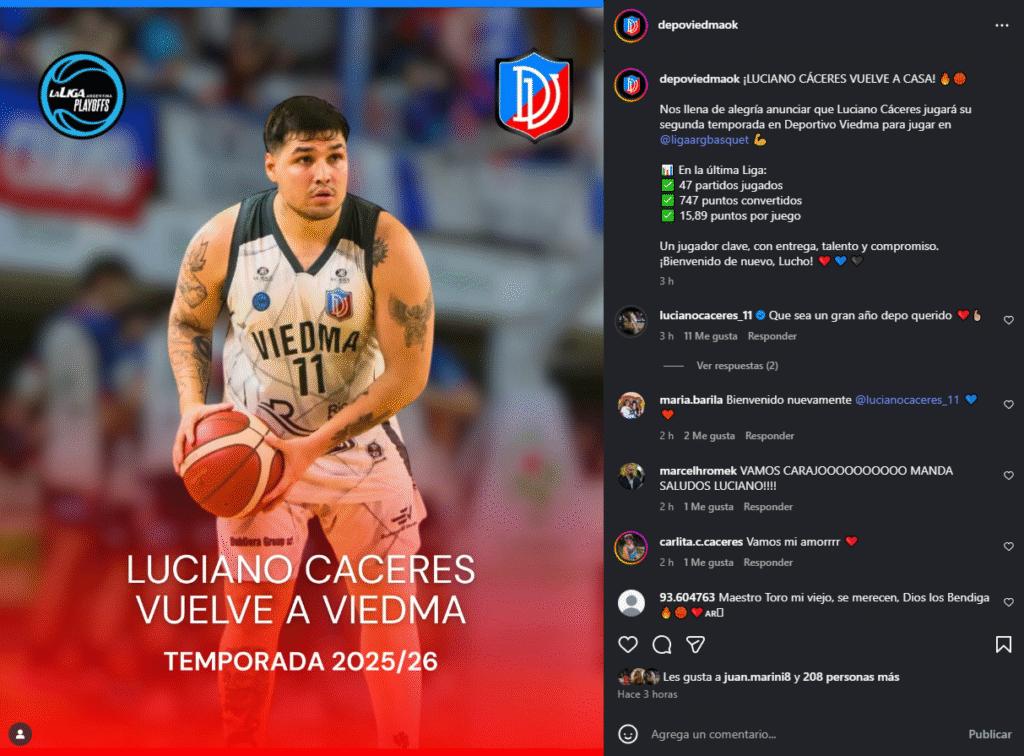Share post via paper plane icon

point(696,644)
